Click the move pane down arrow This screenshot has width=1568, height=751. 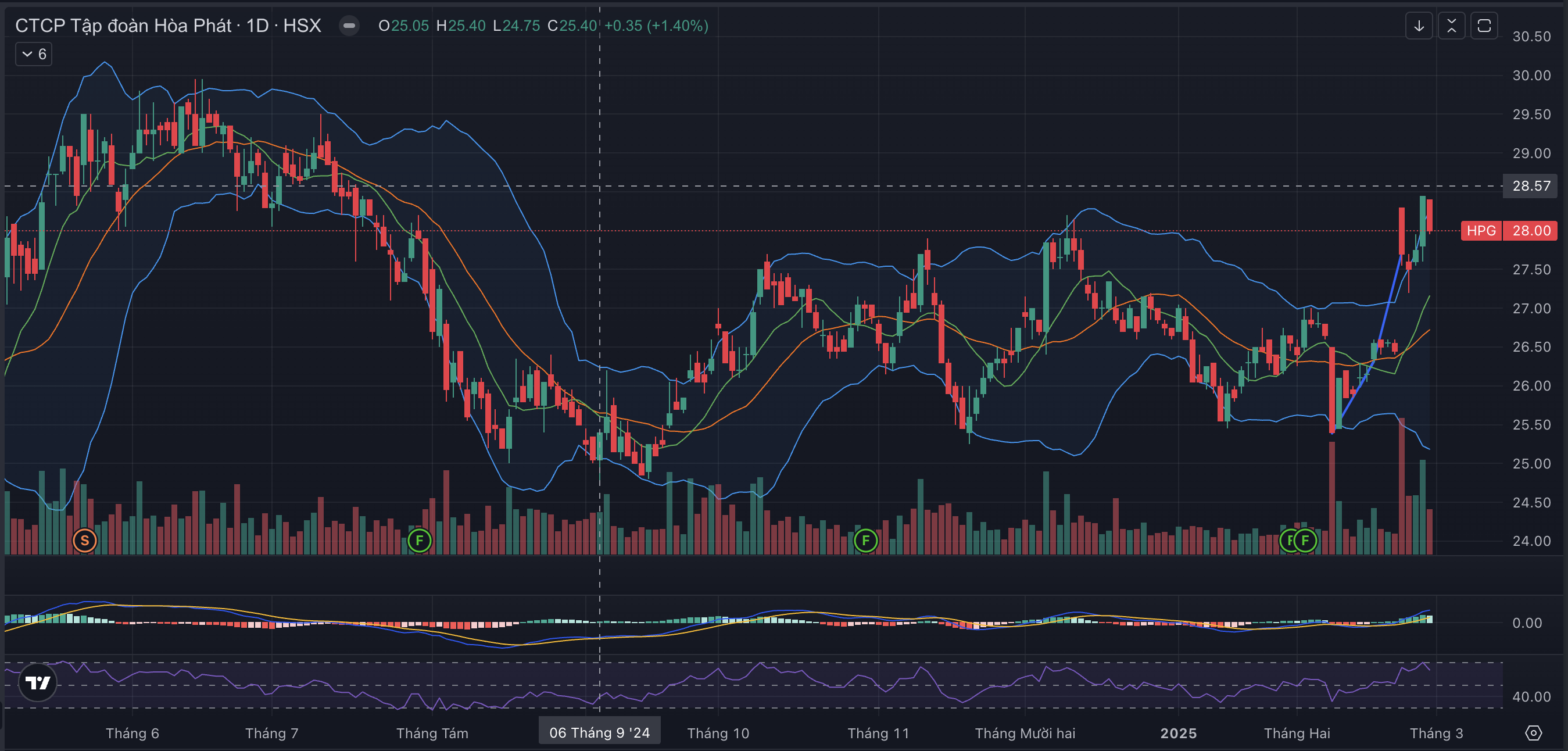pyautogui.click(x=1418, y=26)
